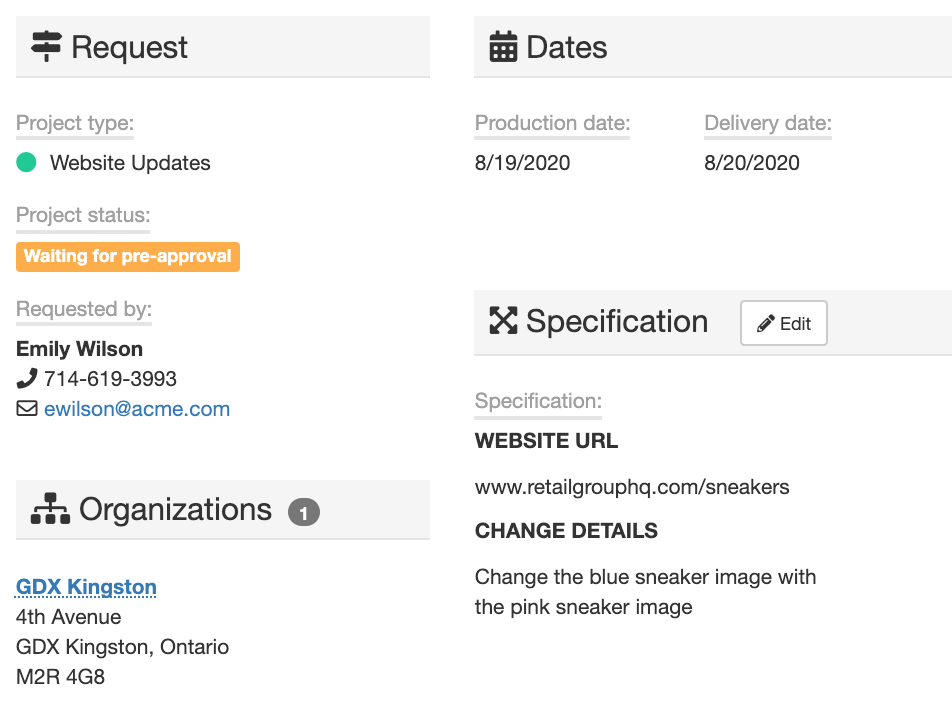The width and height of the screenshot is (952, 708).
Task: Click the pencil icon inside the Edit button
Action: coord(767,322)
